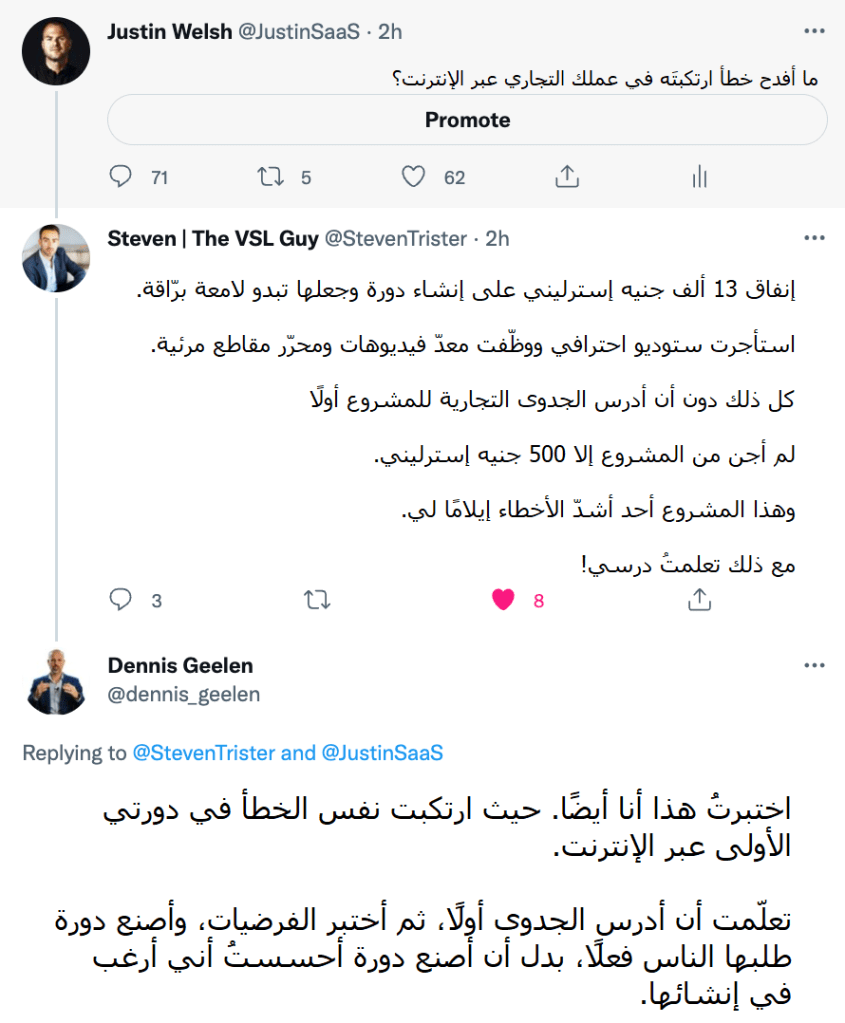
Task: Open more options menu on Steven's tweet
Action: click(x=815, y=239)
